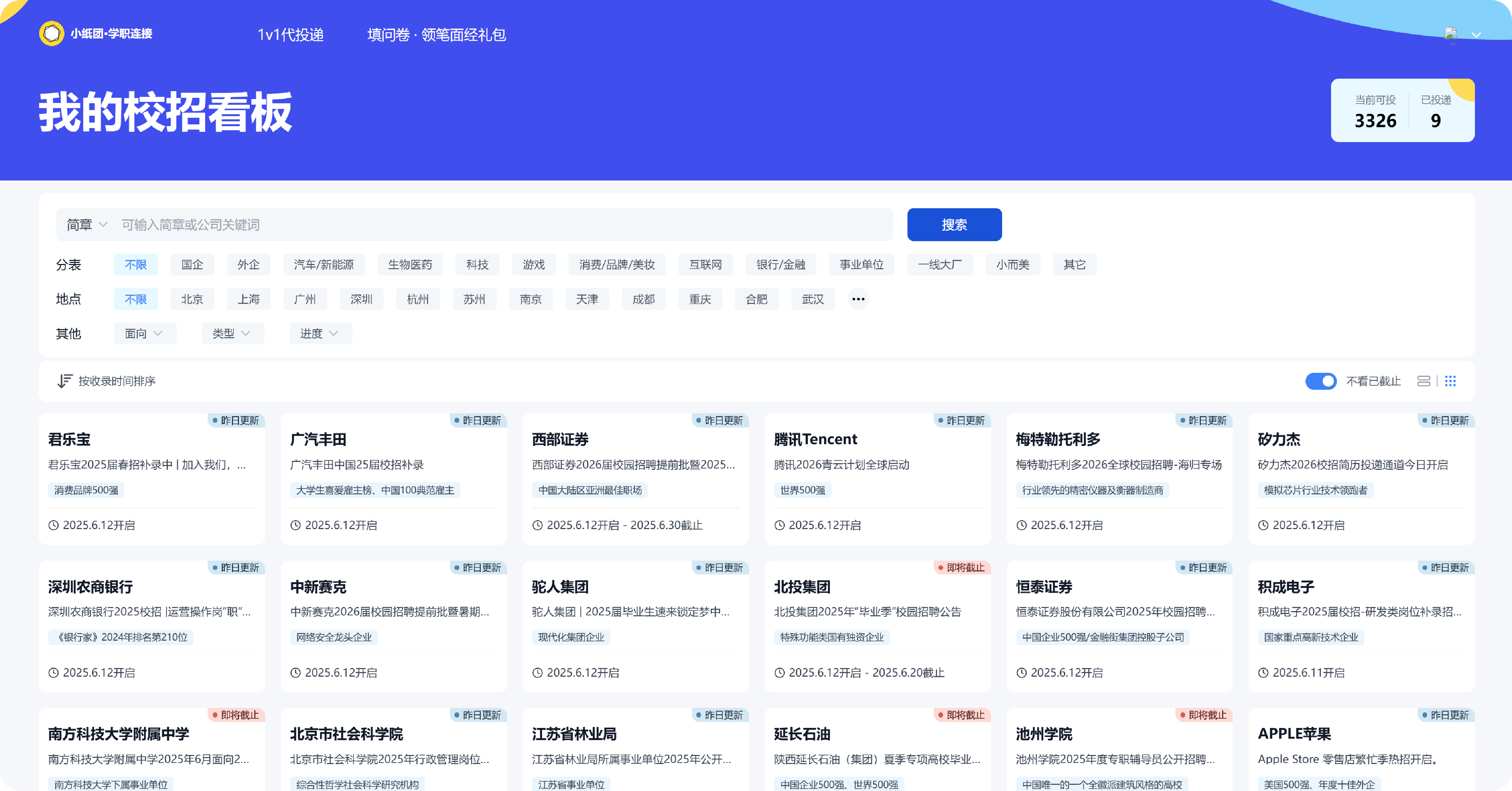Click 按收录时间排序 label
This screenshot has width=1512, height=791.
(x=117, y=381)
